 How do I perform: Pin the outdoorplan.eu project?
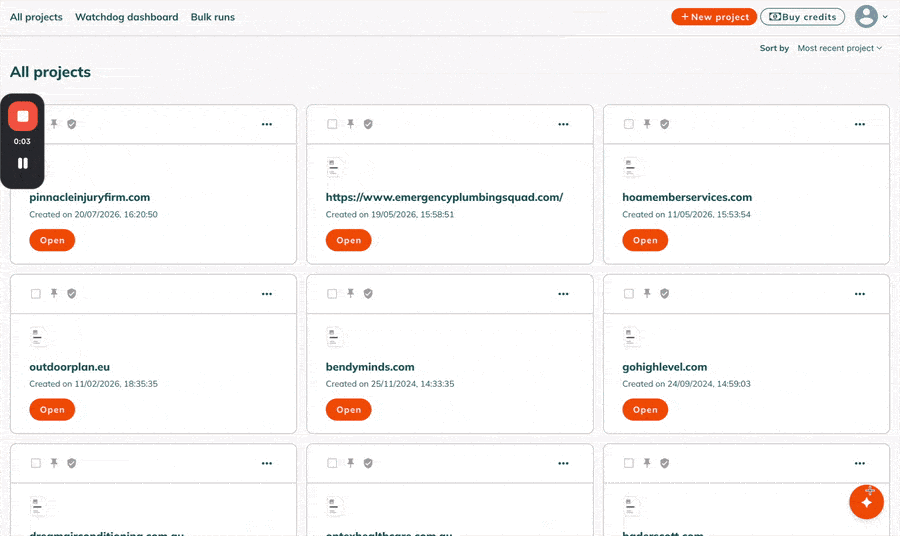point(54,293)
